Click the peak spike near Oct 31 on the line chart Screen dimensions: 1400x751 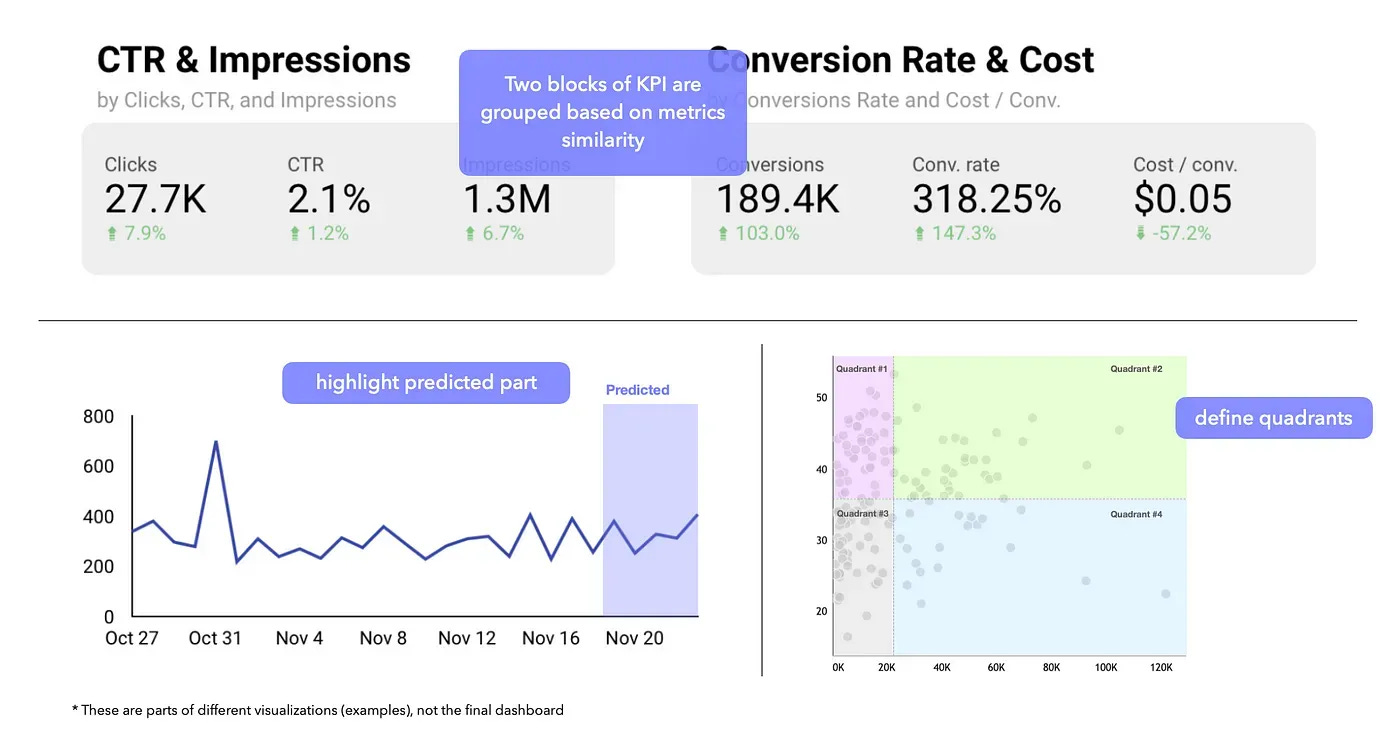click(x=216, y=440)
